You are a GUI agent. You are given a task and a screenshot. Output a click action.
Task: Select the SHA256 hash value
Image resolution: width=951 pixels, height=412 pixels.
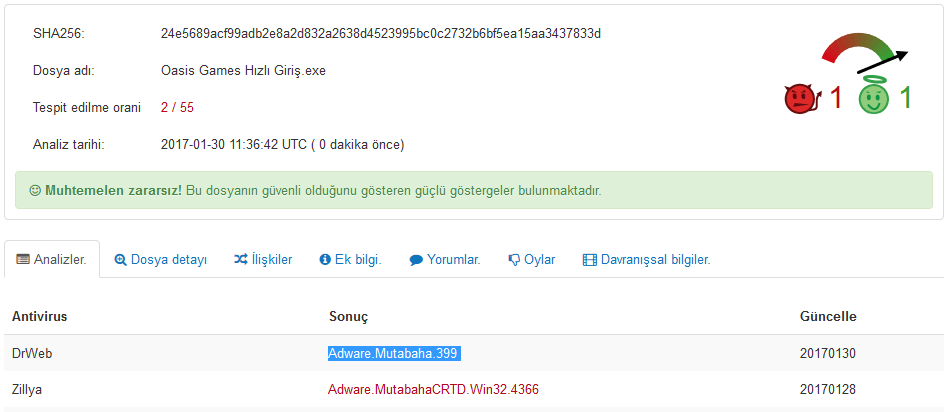coord(381,33)
